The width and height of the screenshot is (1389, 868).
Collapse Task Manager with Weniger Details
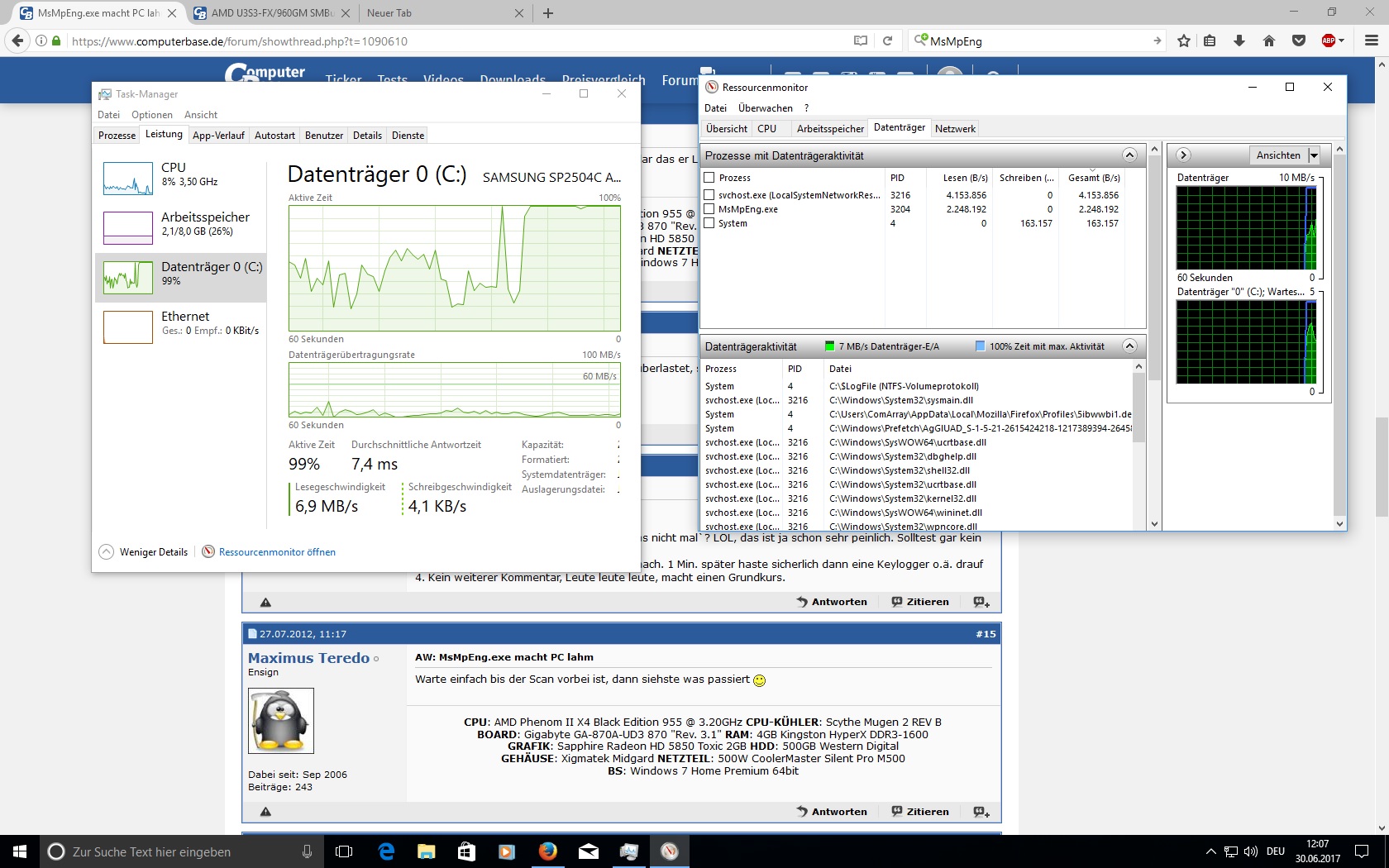144,552
